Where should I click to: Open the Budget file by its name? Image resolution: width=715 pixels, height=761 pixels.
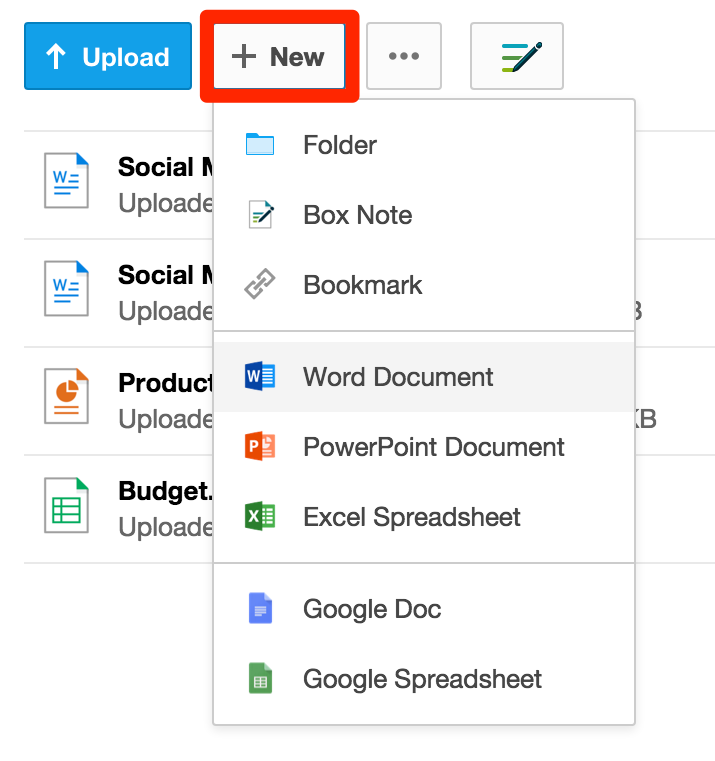pos(165,491)
